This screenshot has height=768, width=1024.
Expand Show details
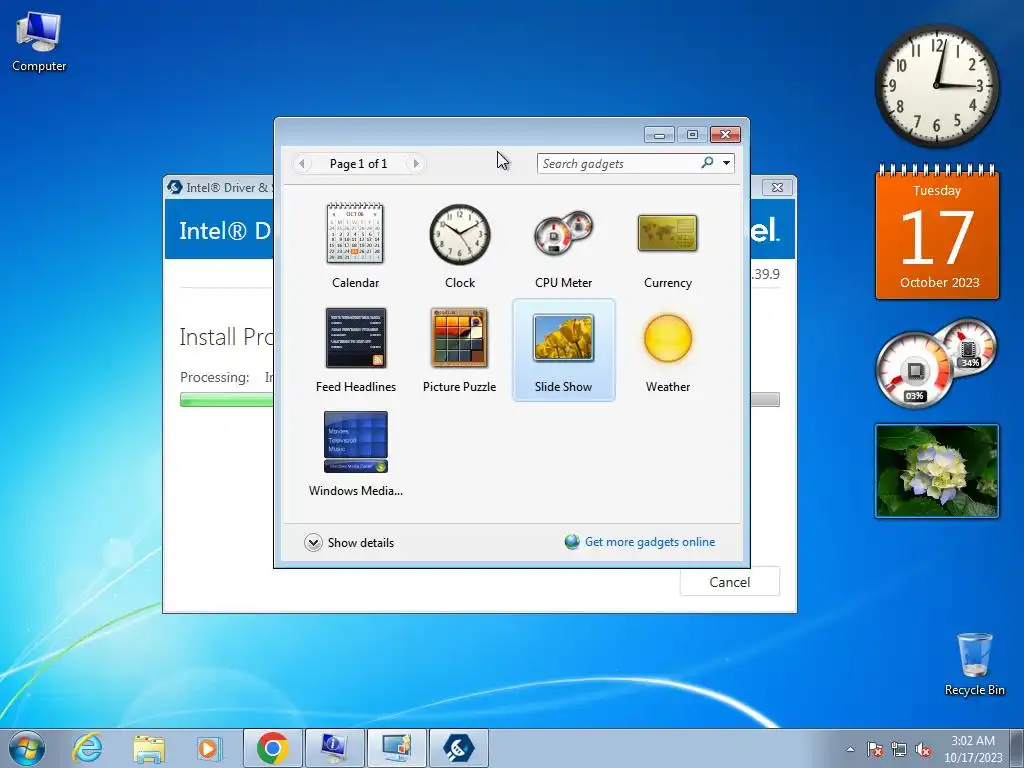[x=349, y=543]
